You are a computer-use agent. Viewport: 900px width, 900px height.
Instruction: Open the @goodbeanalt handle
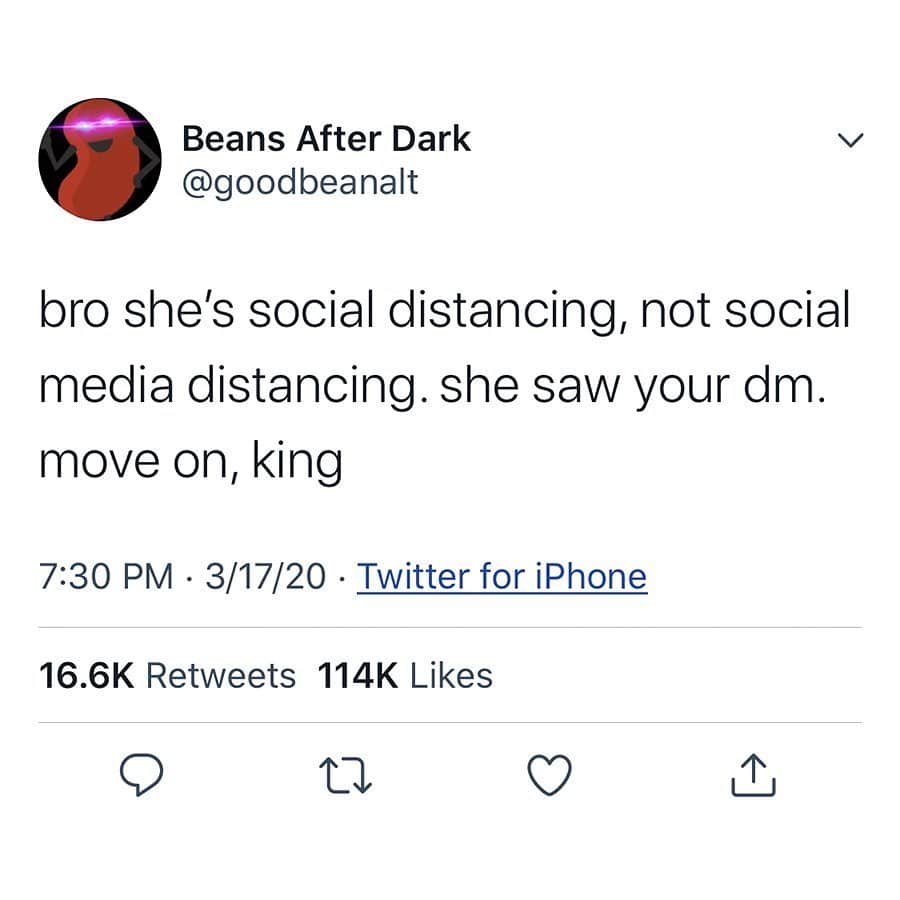(x=300, y=183)
